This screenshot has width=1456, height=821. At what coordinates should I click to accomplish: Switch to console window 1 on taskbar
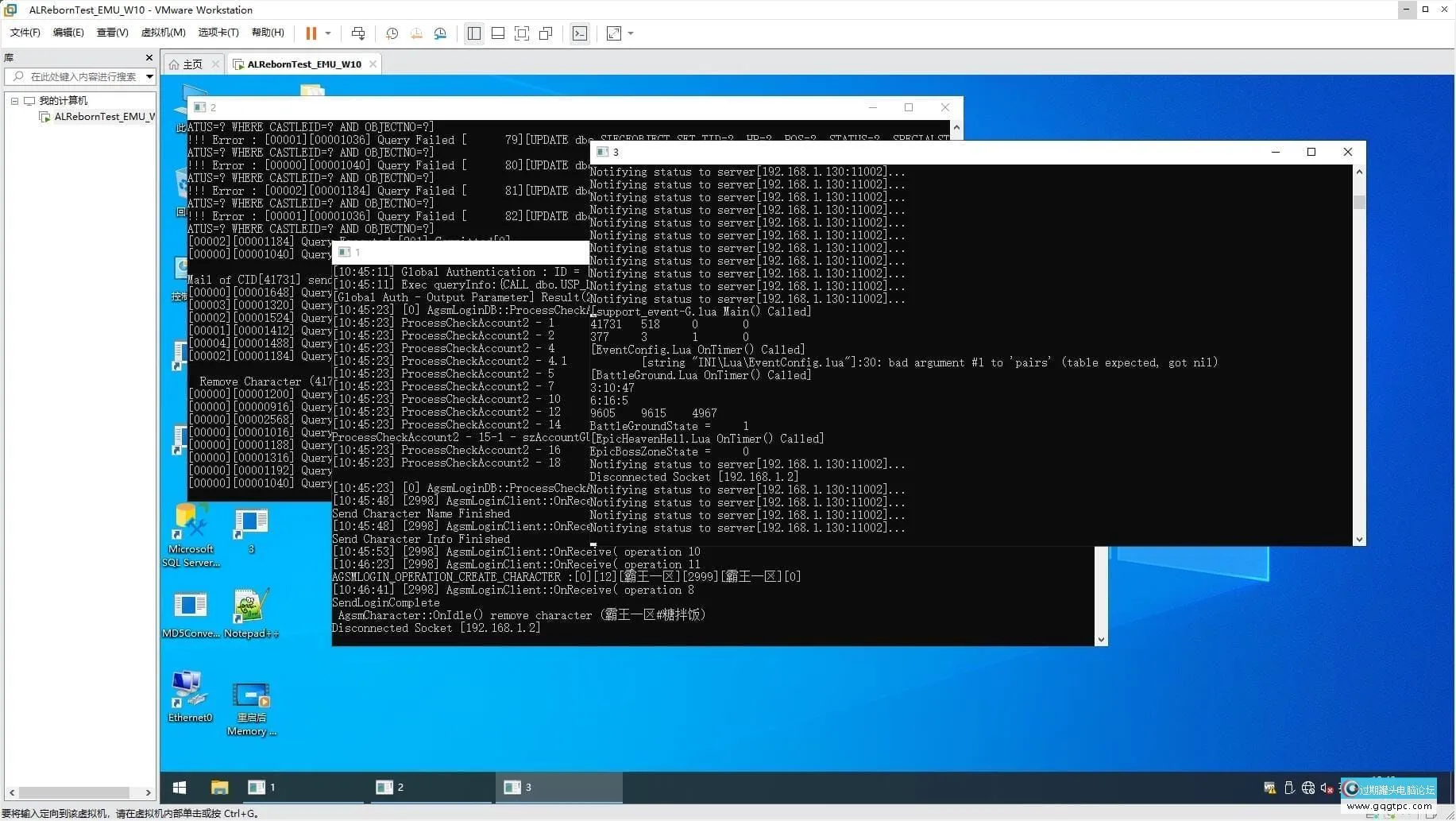click(262, 787)
